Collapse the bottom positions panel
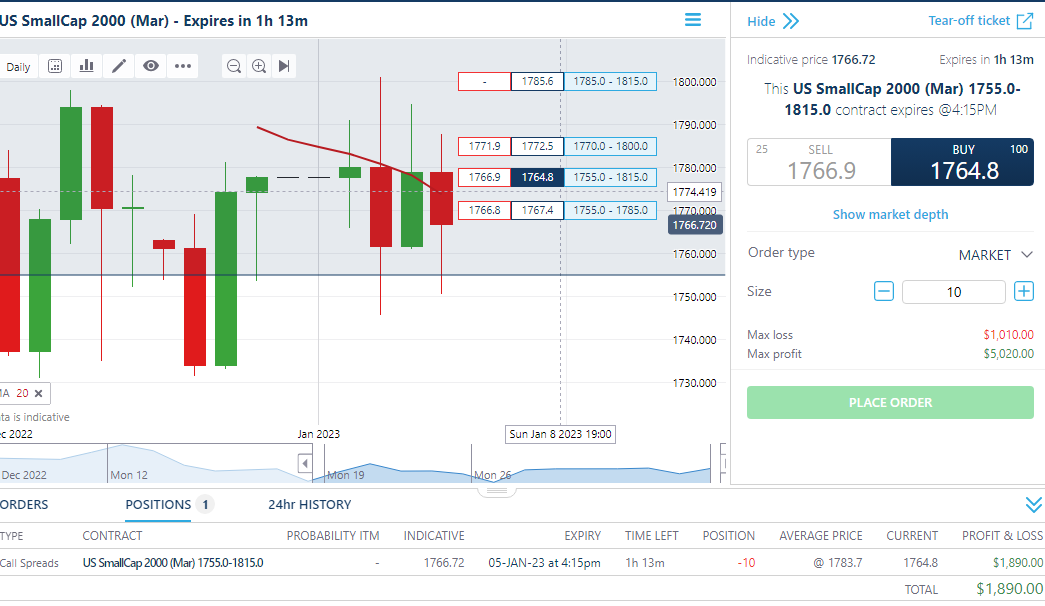 pos(1034,505)
